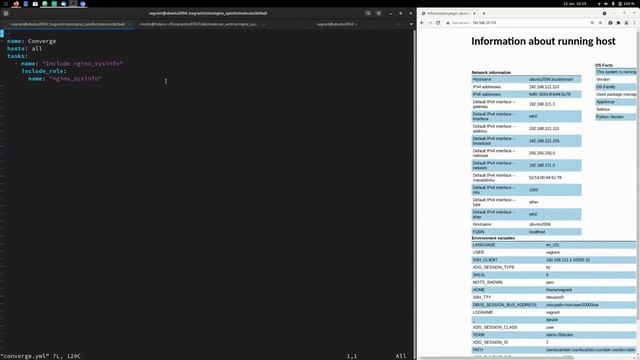Open a new browser tab with the plus button
640x360 pixels.
(x=484, y=13)
